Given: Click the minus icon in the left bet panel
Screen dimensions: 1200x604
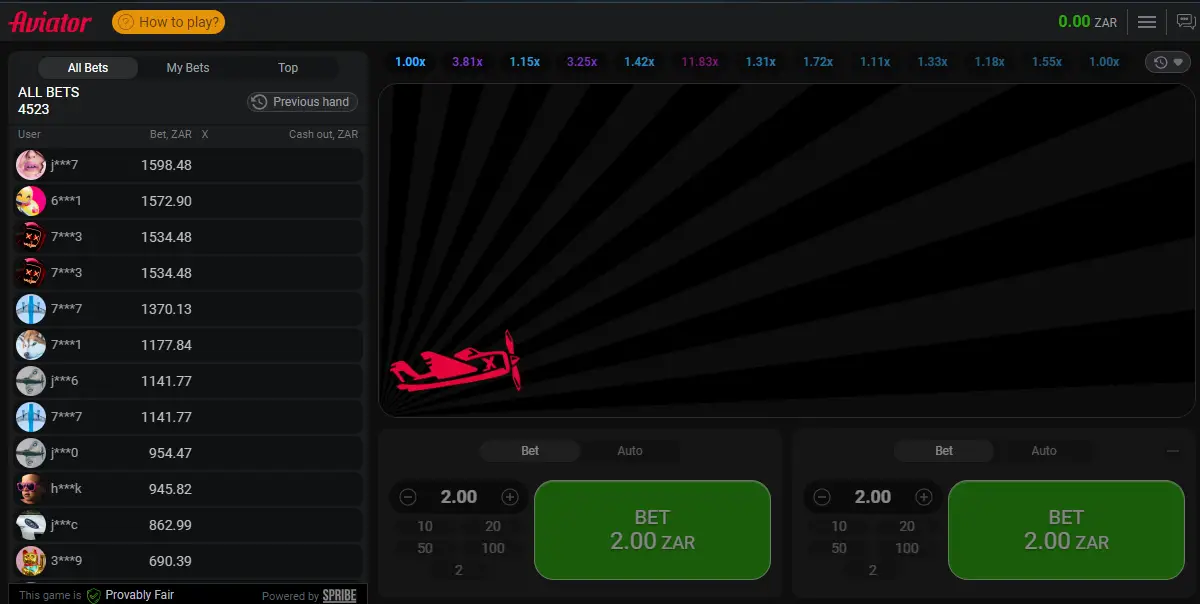Looking at the screenshot, I should pyautogui.click(x=408, y=497).
